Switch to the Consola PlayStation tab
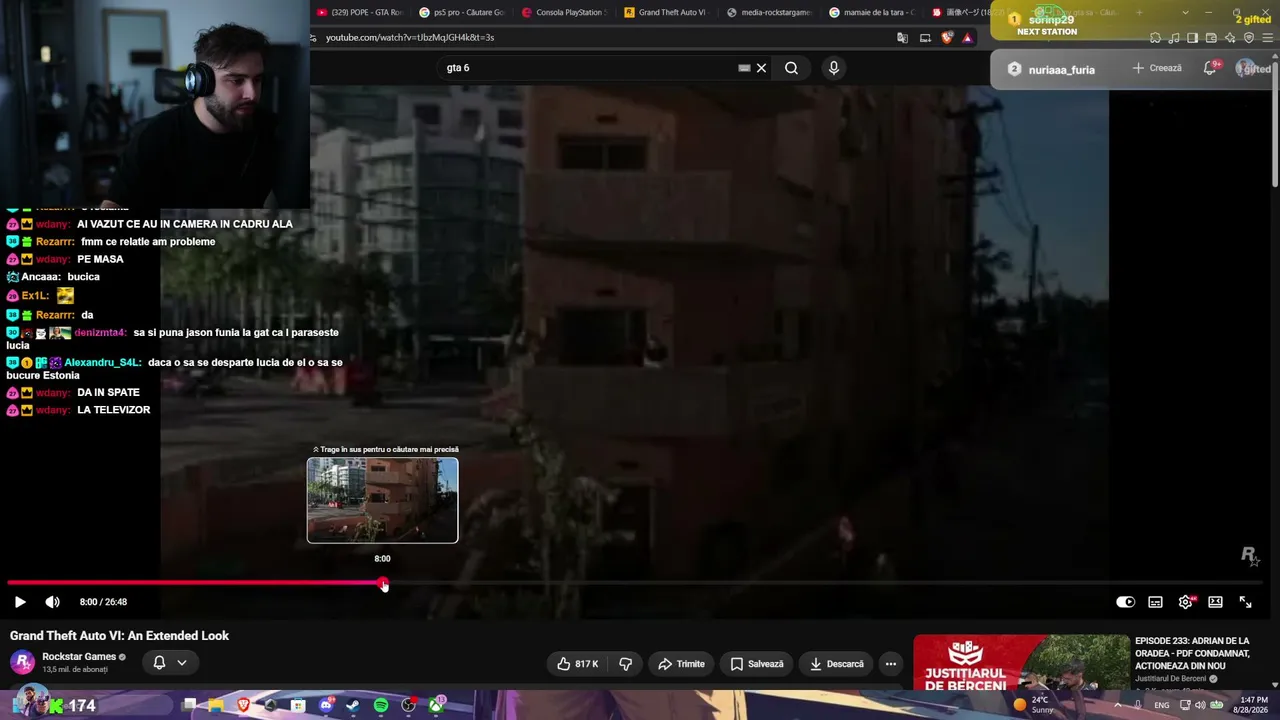Image resolution: width=1280 pixels, height=720 pixels. pyautogui.click(x=564, y=12)
